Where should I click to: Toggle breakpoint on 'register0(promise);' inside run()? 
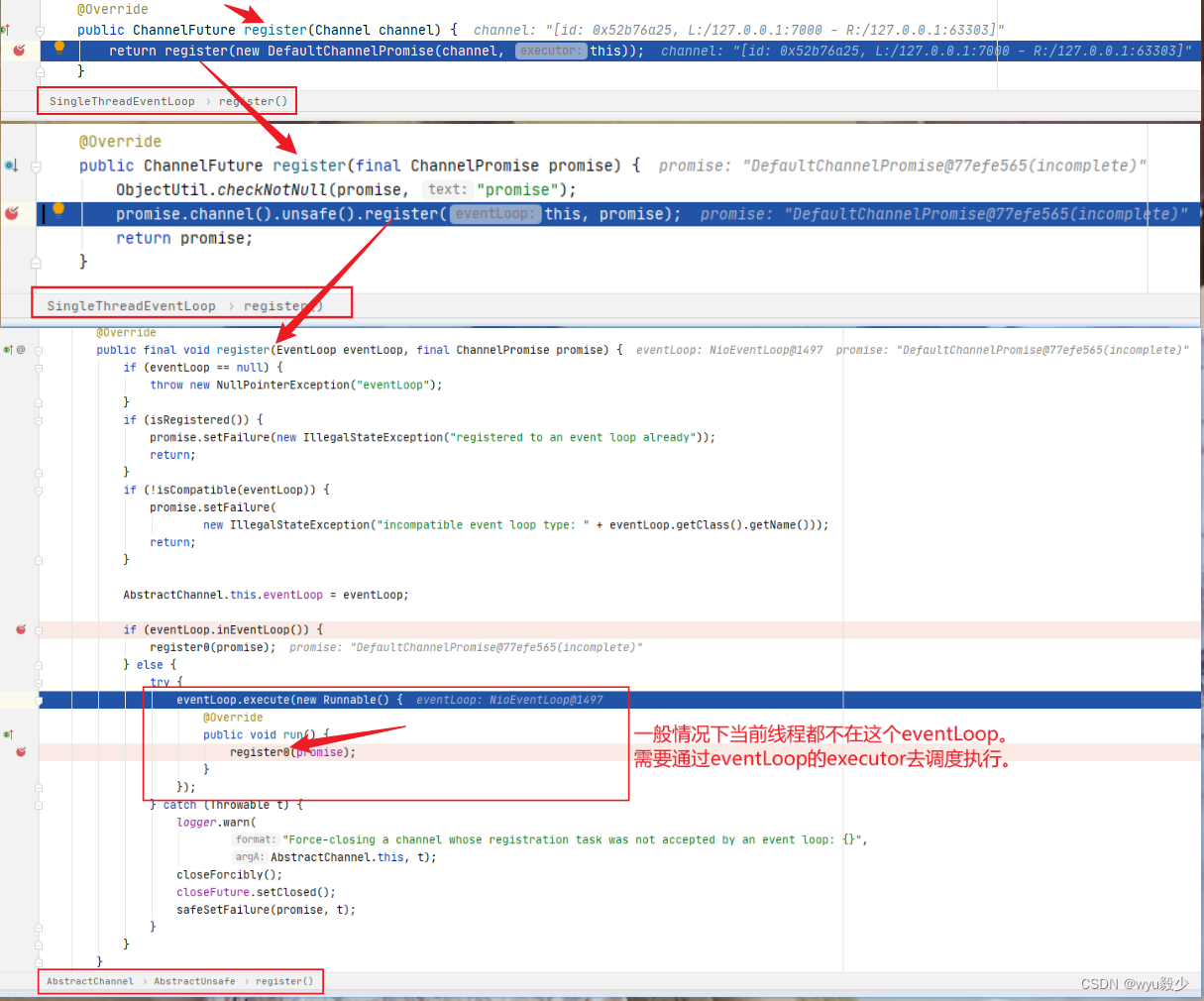point(21,752)
